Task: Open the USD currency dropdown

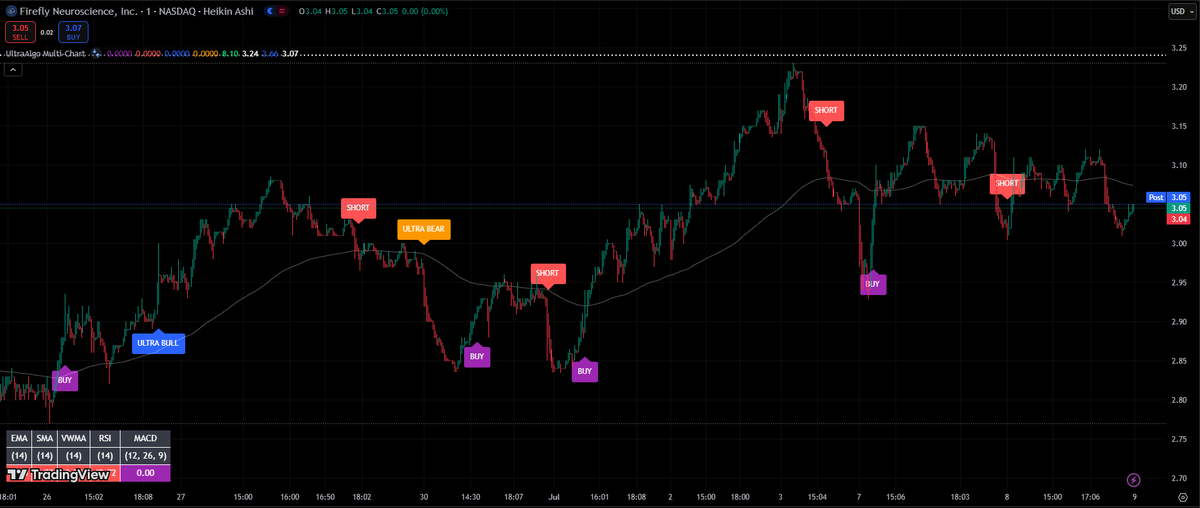Action: (1181, 11)
